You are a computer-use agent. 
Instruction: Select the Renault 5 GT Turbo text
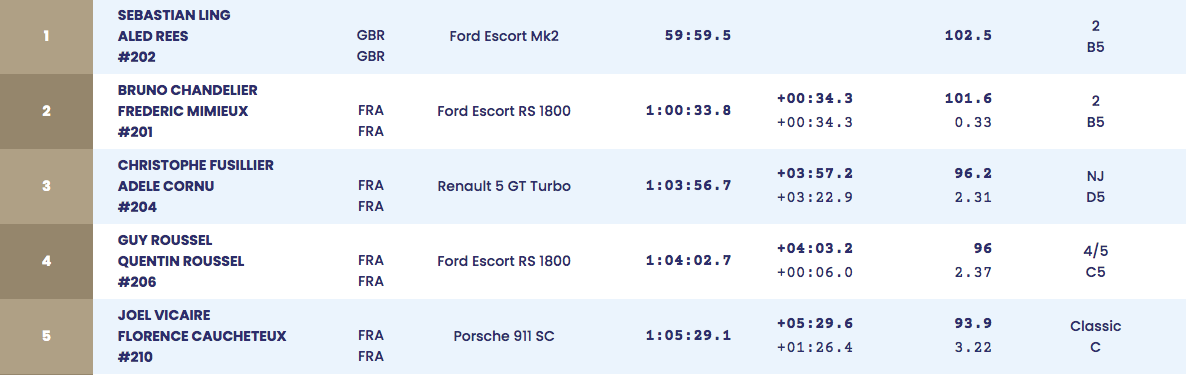point(504,186)
